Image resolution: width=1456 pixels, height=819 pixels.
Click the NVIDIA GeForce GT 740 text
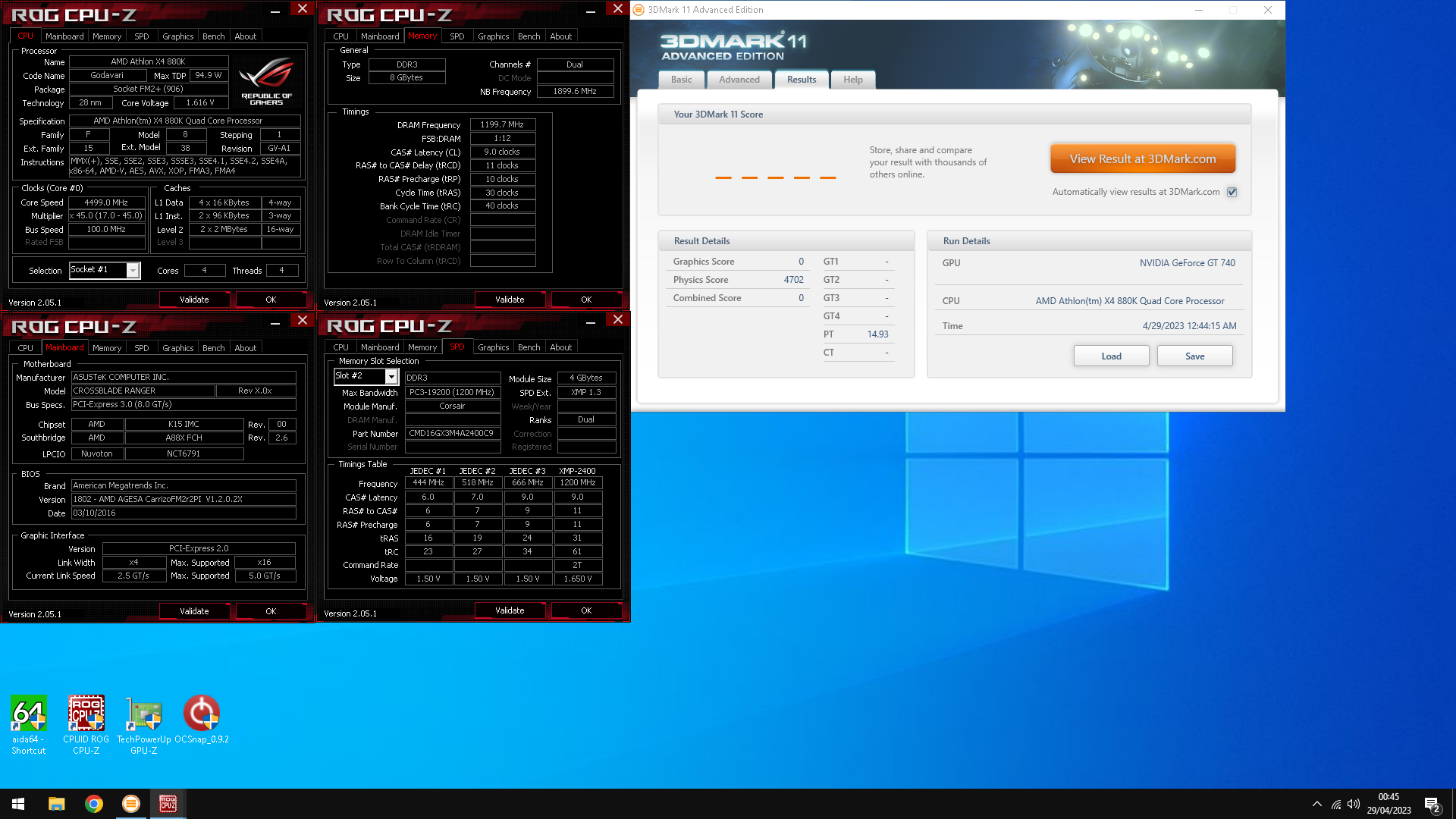point(1187,263)
